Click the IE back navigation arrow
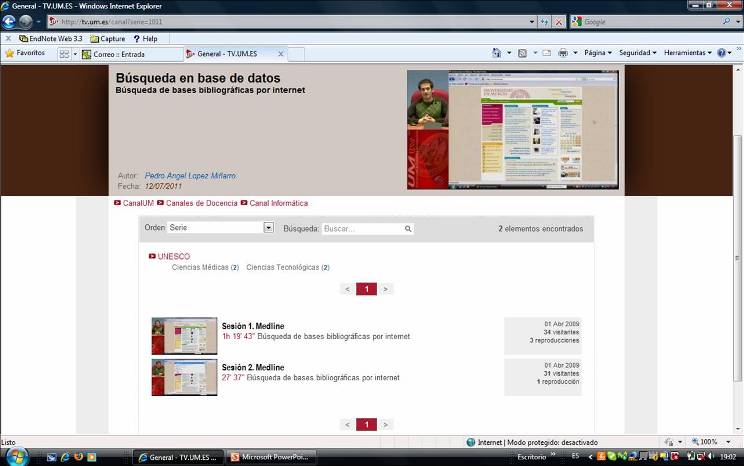 10,21
